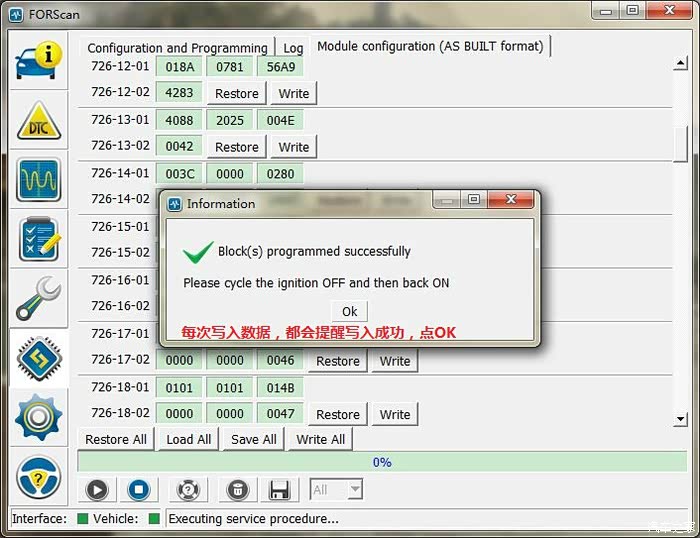Click Write in row 726-13-02

(294, 147)
